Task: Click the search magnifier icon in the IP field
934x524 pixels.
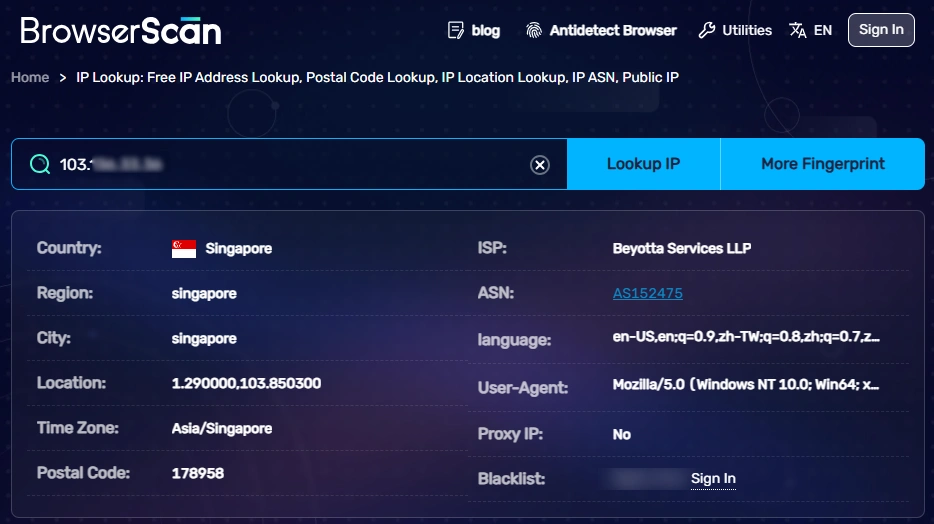Action: pyautogui.click(x=40, y=164)
